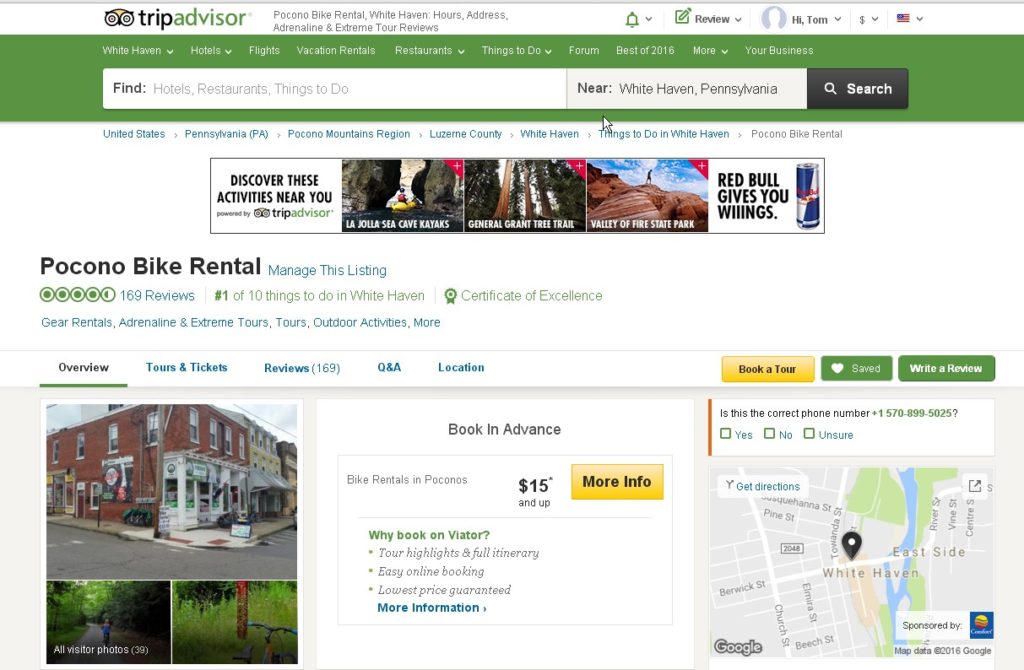This screenshot has width=1024, height=670.
Task: Check the Unsure phone number checkbox
Action: [x=808, y=434]
